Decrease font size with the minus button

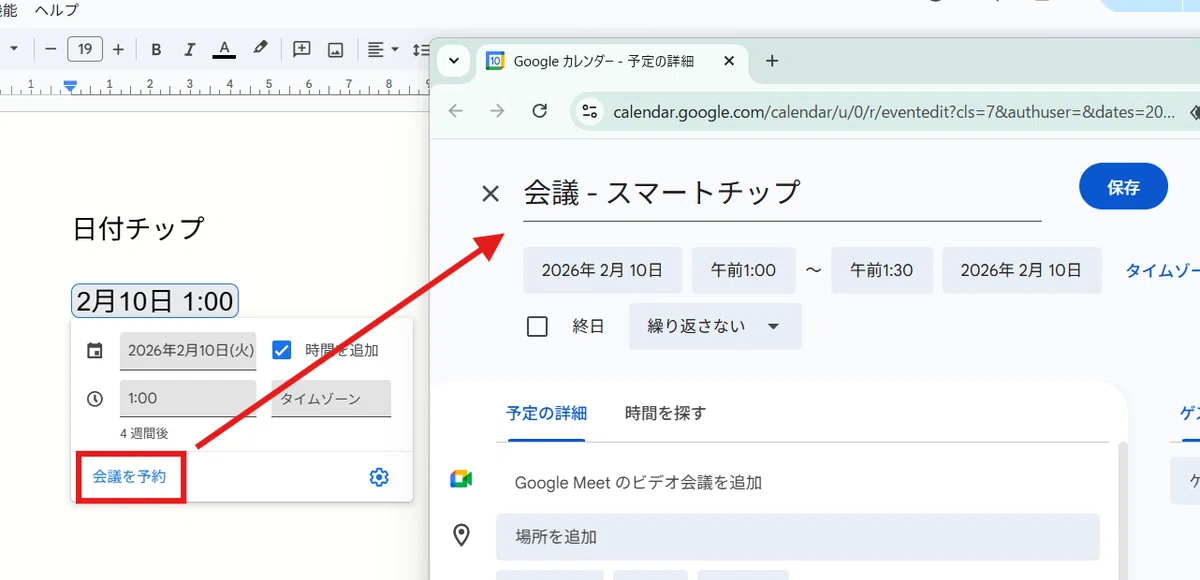coord(51,49)
